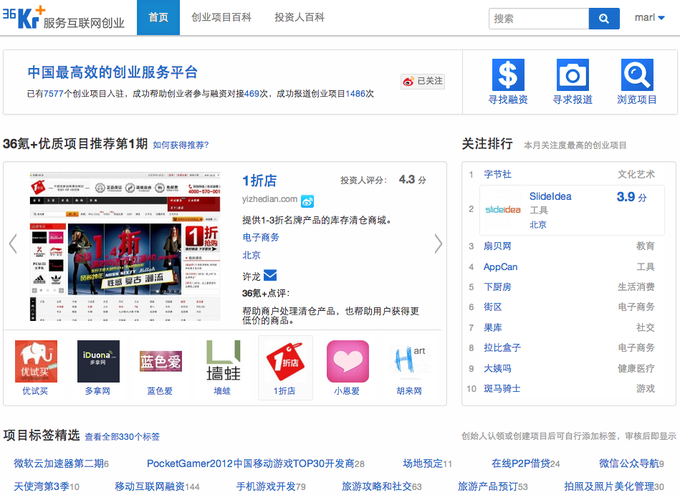Toggle the 已关注 Weibo follow button
The width and height of the screenshot is (680, 495).
pyautogui.click(x=422, y=81)
